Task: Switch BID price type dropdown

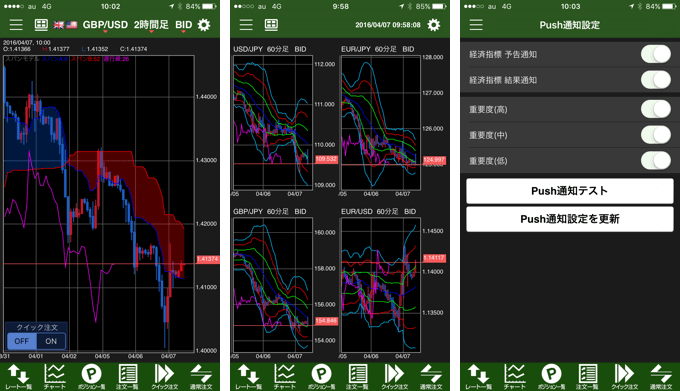Action: (183, 25)
